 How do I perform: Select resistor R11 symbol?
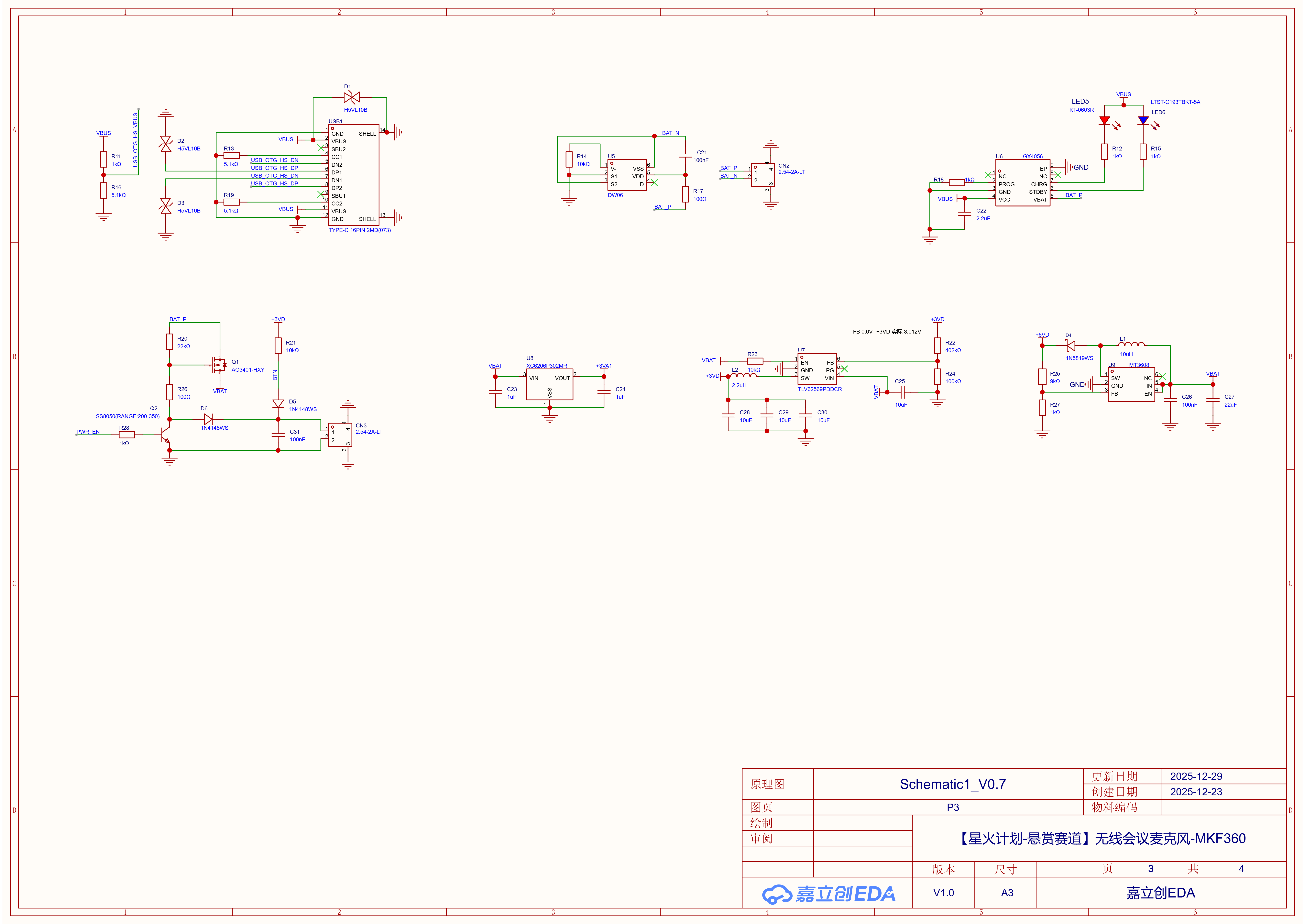(x=104, y=159)
